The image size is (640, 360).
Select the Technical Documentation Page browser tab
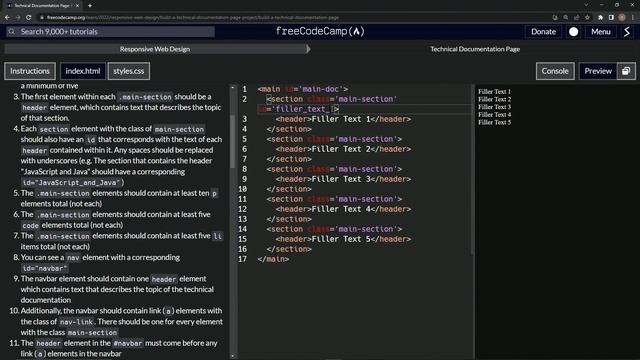point(43,6)
